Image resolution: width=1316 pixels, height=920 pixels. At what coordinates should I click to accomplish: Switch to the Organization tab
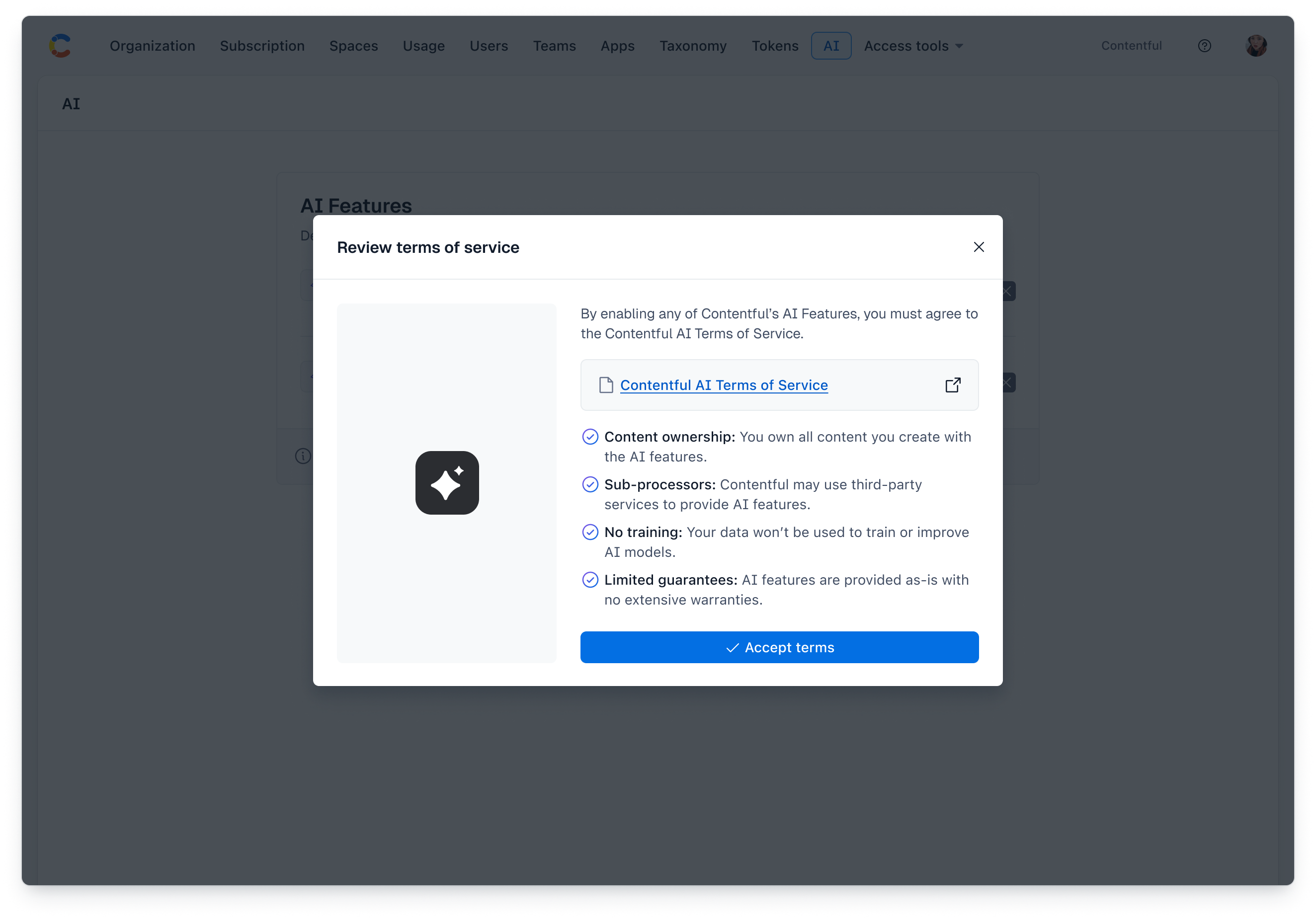pos(153,46)
